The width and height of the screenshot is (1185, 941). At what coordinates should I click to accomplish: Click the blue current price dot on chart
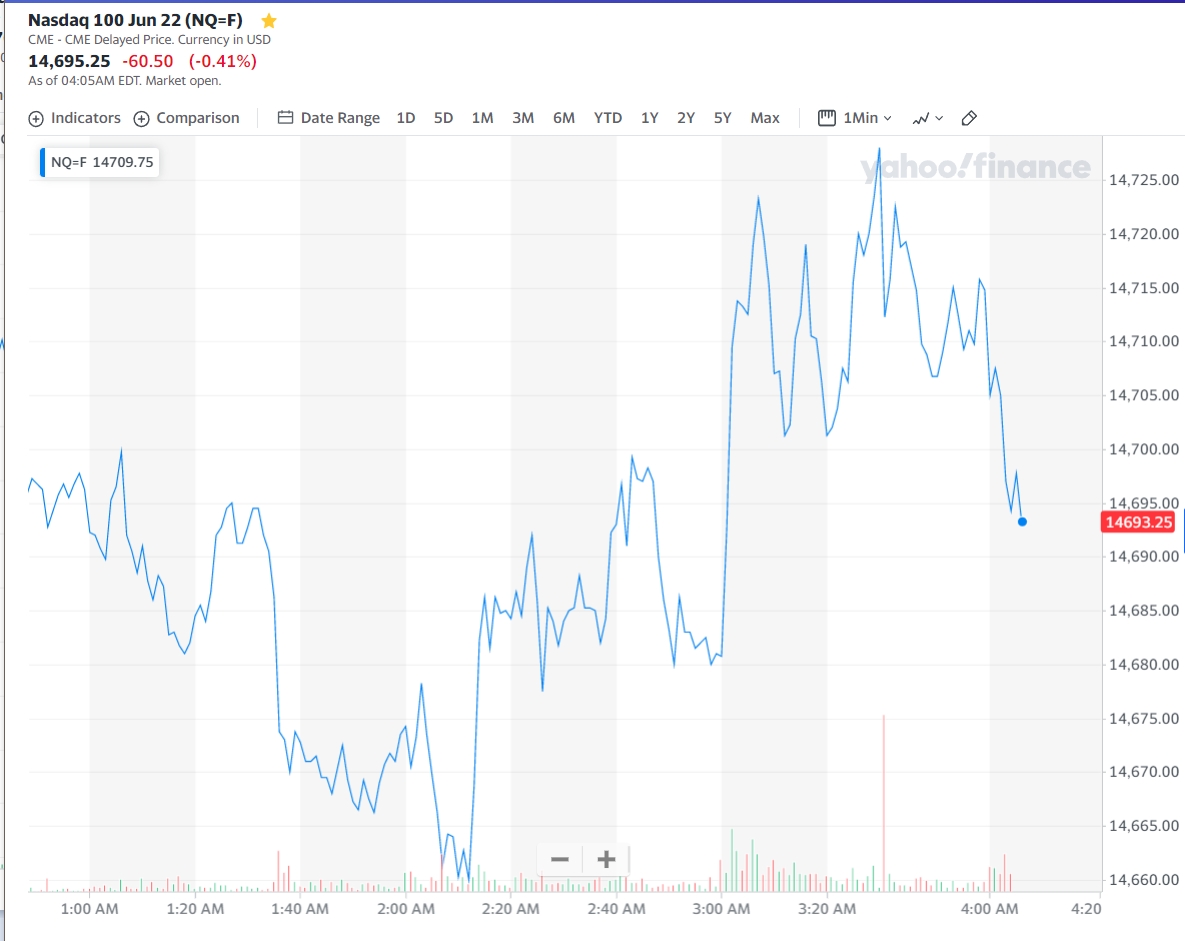pos(1023,522)
